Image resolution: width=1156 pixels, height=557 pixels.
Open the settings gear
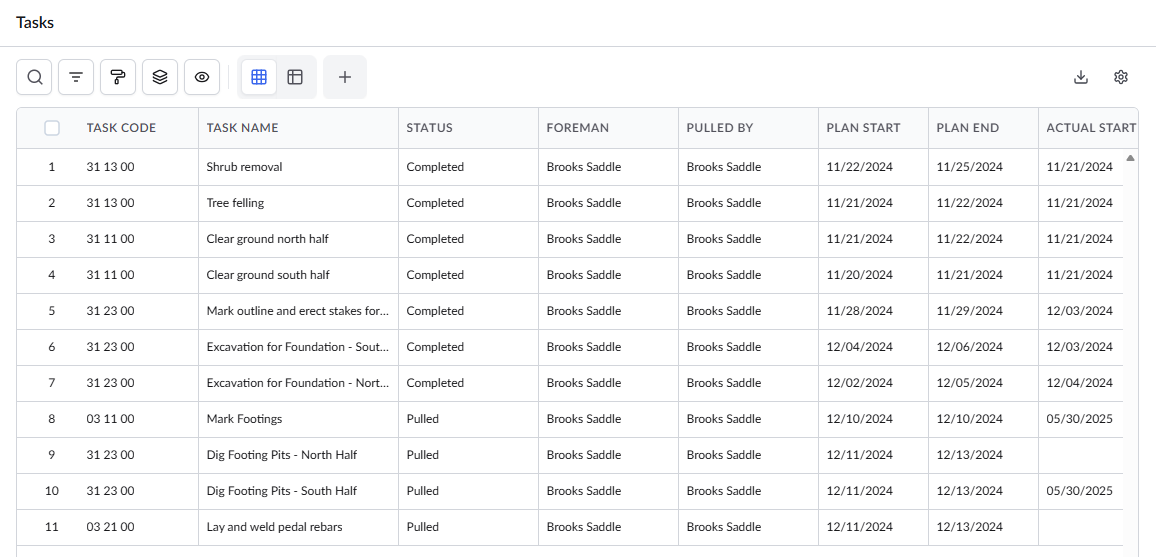1121,77
